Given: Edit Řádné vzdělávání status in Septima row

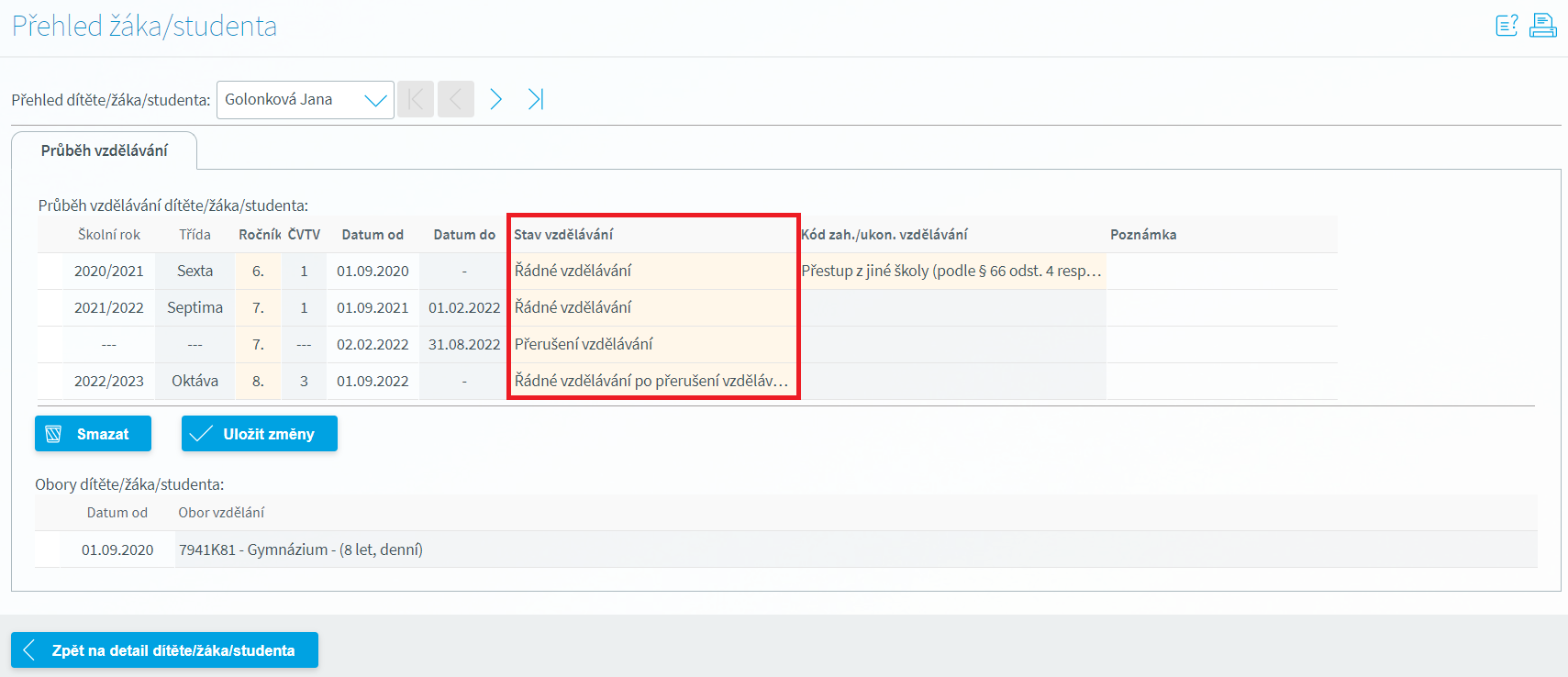Looking at the screenshot, I should point(654,308).
